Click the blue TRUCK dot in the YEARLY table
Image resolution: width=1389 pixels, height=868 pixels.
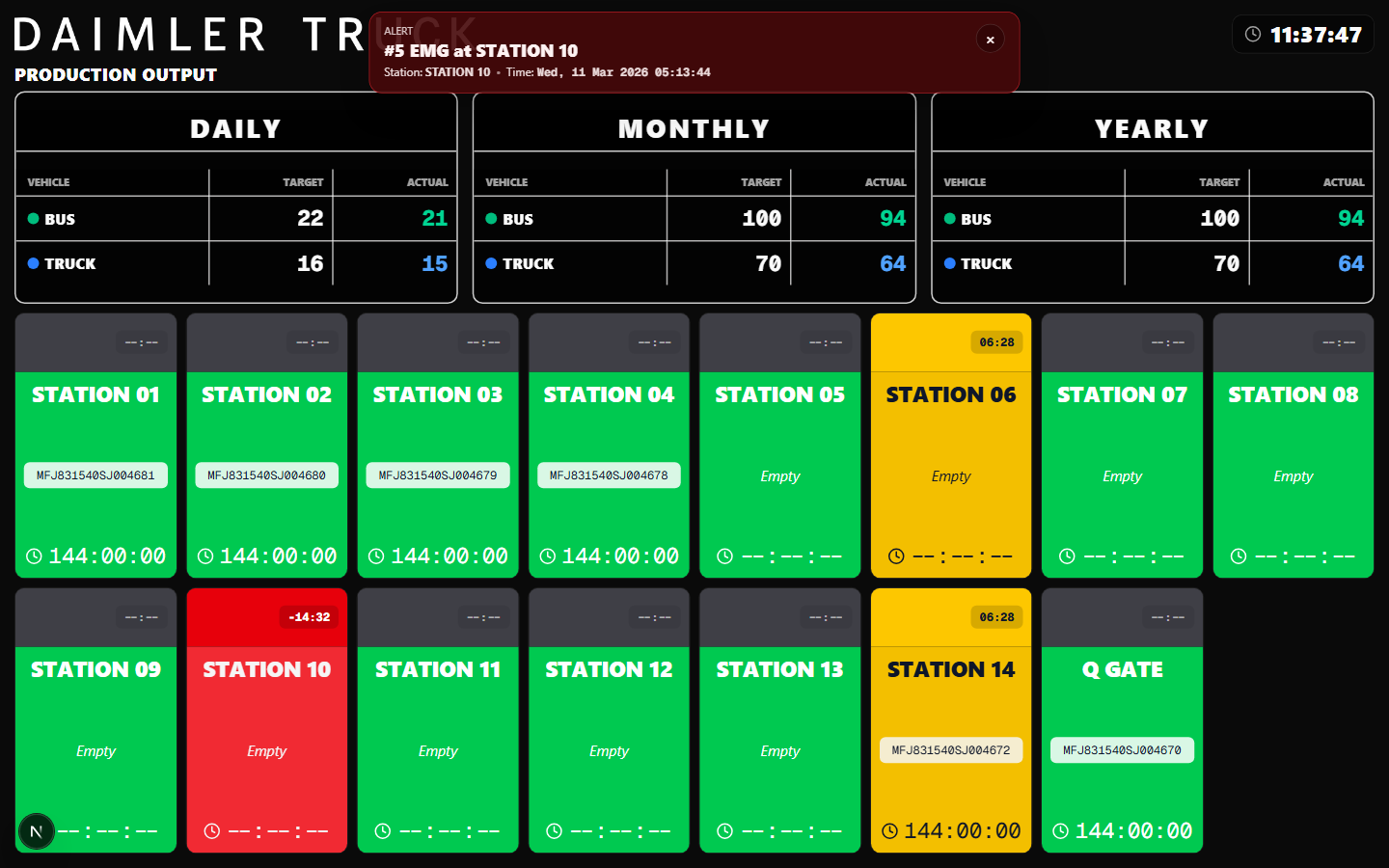(950, 263)
